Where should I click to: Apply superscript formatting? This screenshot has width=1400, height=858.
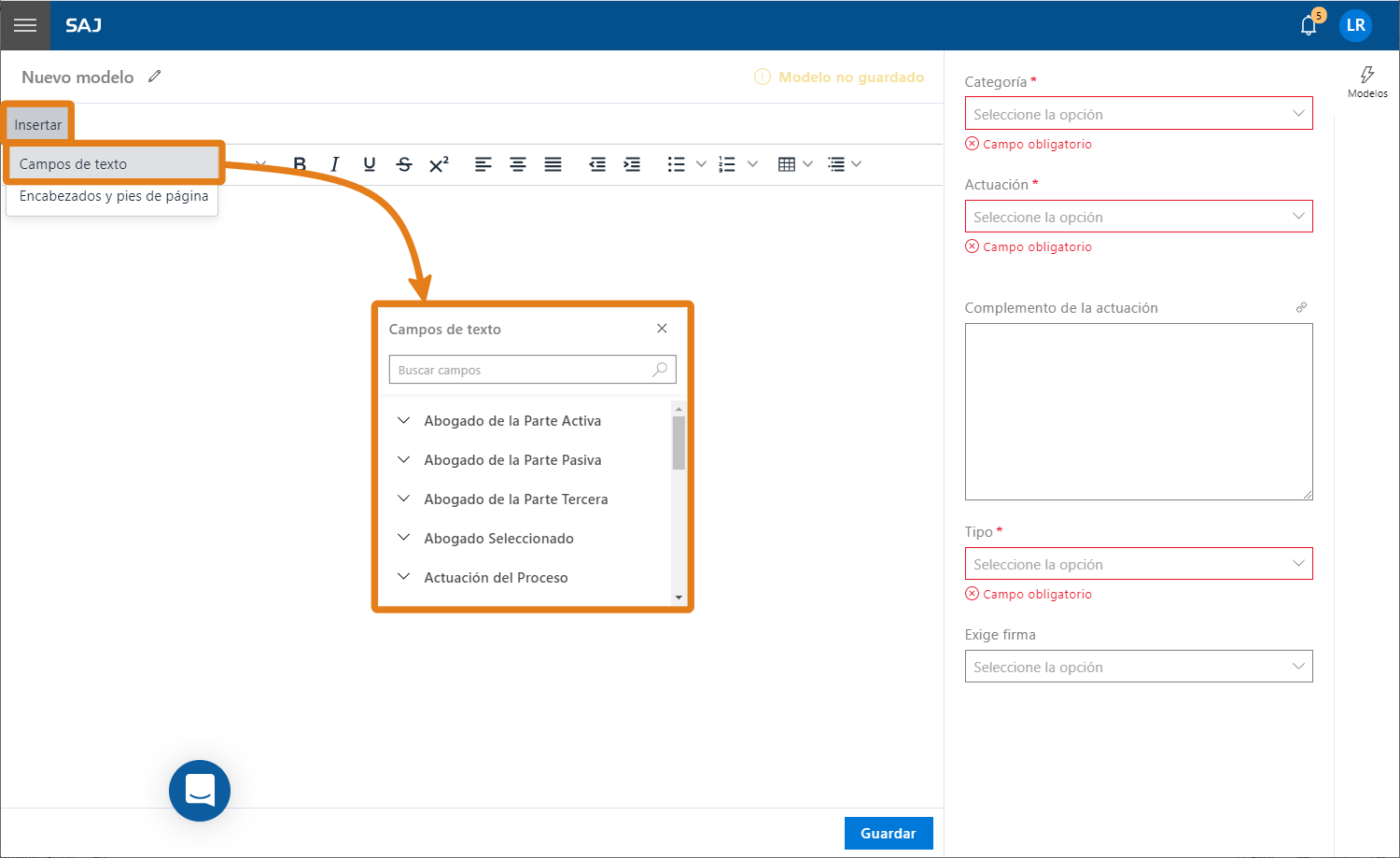[439, 164]
